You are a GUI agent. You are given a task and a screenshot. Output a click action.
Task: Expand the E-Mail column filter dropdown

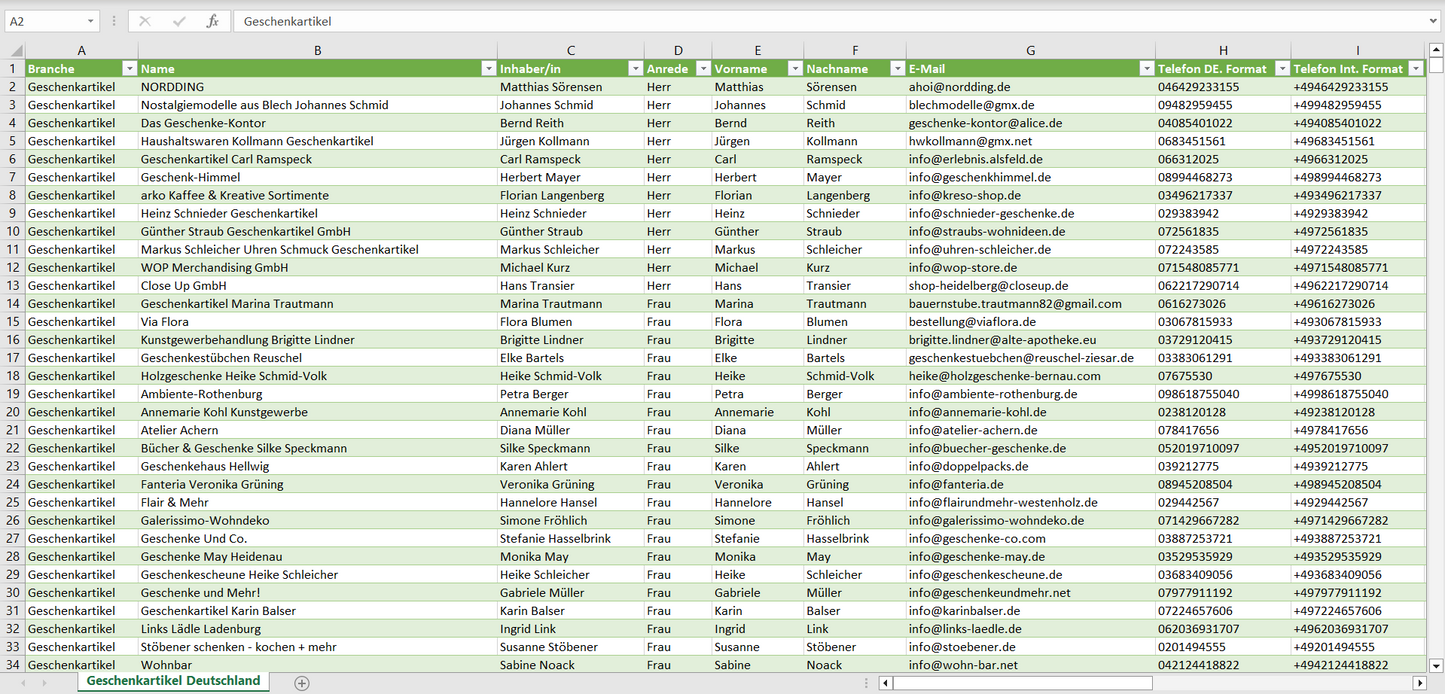coord(1145,69)
